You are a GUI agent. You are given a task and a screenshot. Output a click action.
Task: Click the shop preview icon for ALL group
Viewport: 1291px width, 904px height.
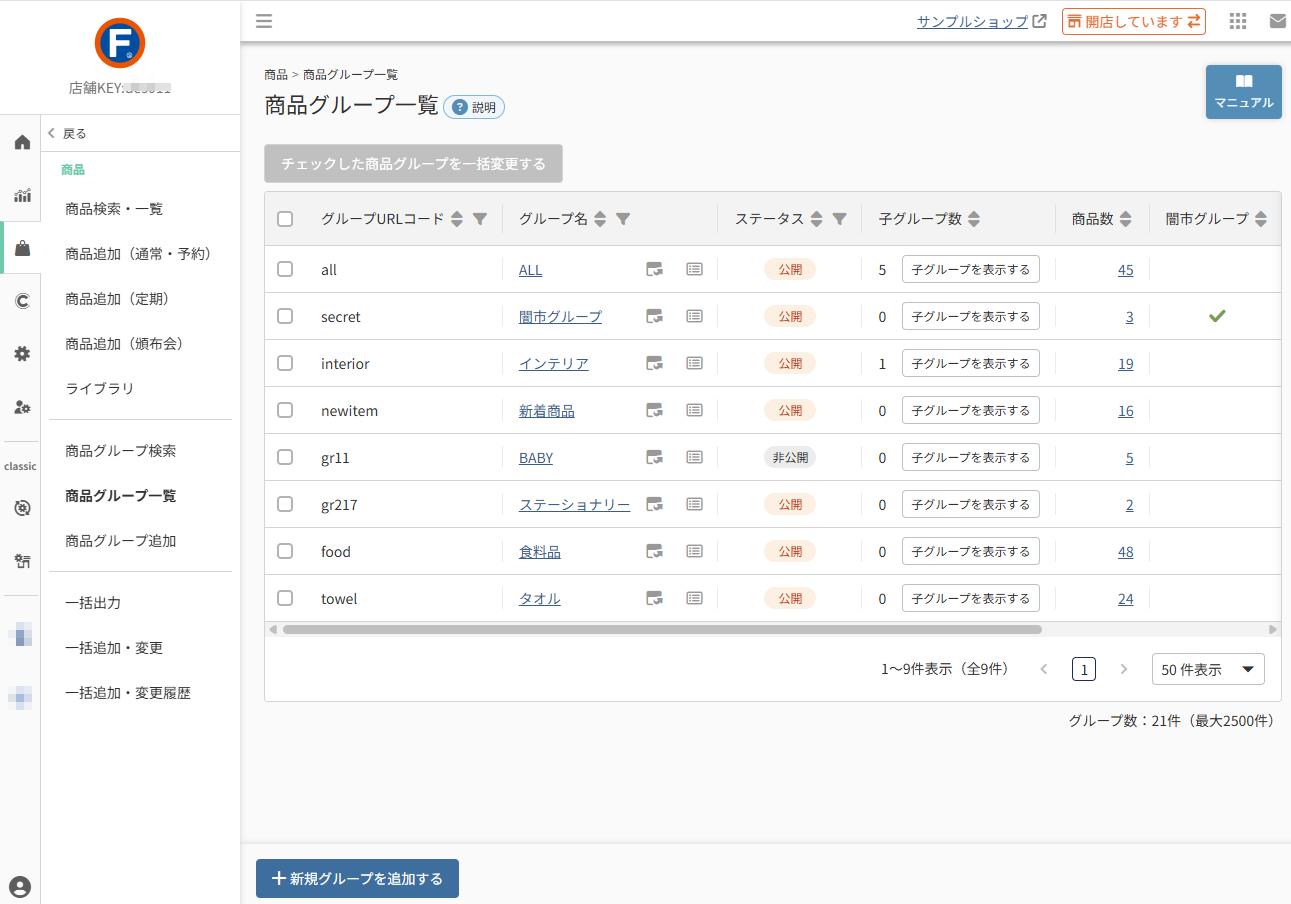tap(655, 269)
